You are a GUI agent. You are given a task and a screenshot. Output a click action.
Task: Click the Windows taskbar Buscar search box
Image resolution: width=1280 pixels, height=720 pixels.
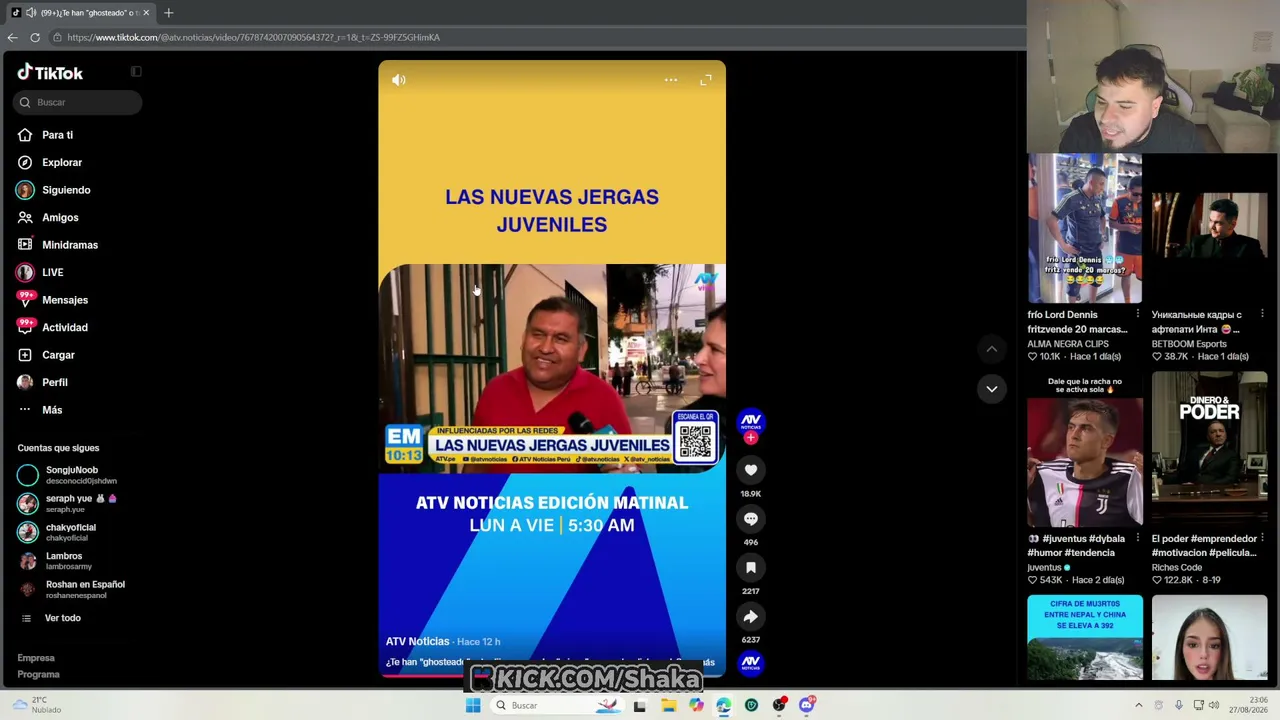(x=556, y=705)
